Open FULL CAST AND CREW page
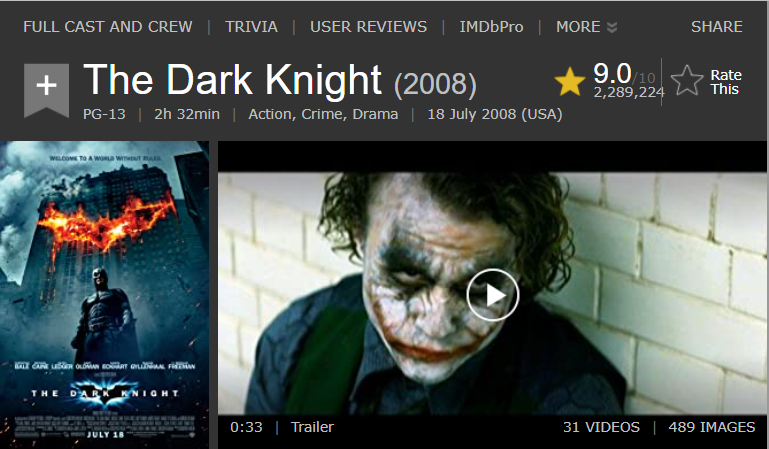This screenshot has height=449, width=769. tap(108, 26)
